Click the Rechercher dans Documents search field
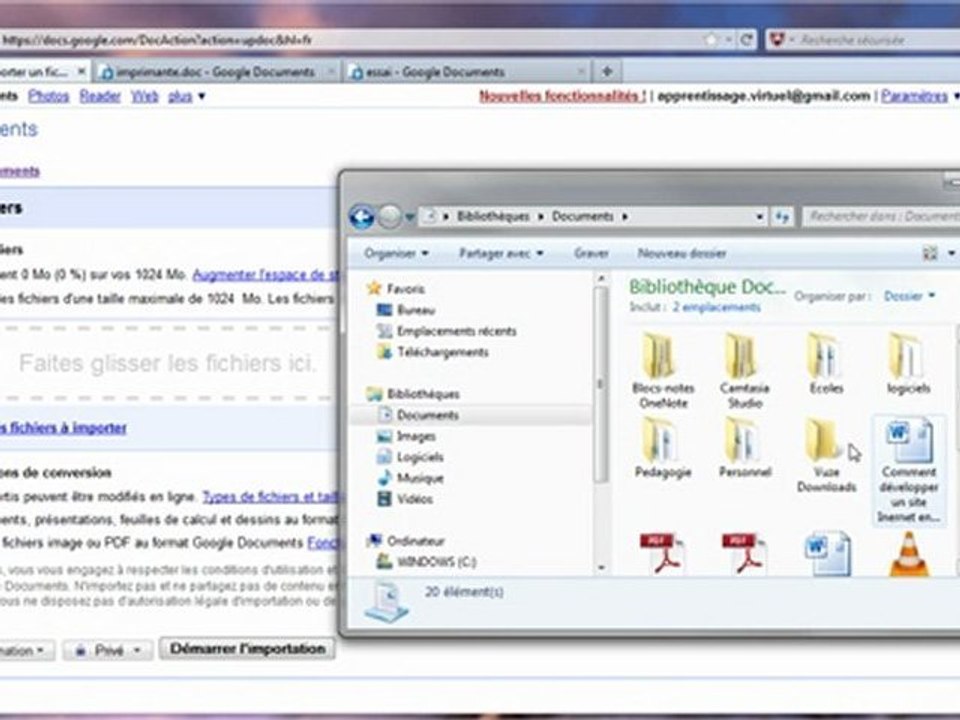This screenshot has width=960, height=720. click(880, 217)
